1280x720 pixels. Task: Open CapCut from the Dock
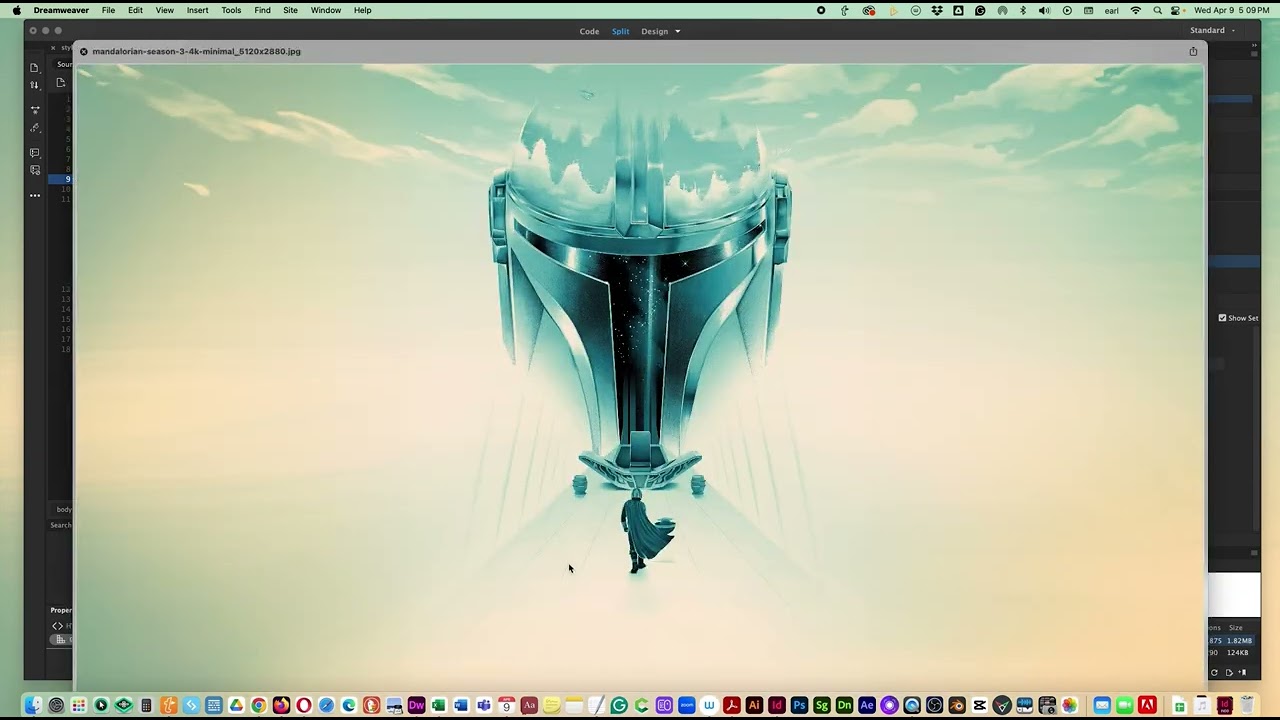tap(979, 705)
